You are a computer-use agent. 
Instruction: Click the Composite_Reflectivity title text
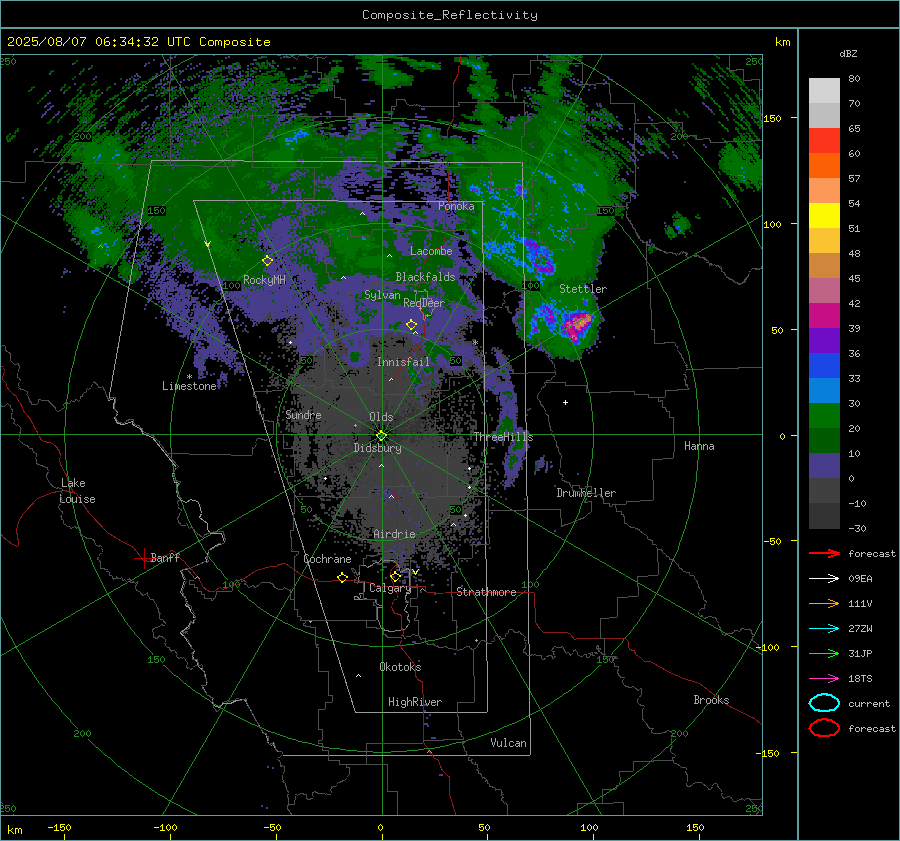(450, 15)
